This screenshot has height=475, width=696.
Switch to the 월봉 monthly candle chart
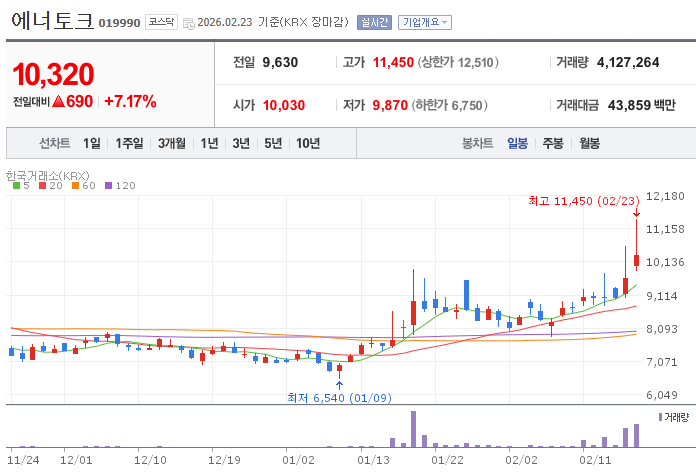pos(589,143)
